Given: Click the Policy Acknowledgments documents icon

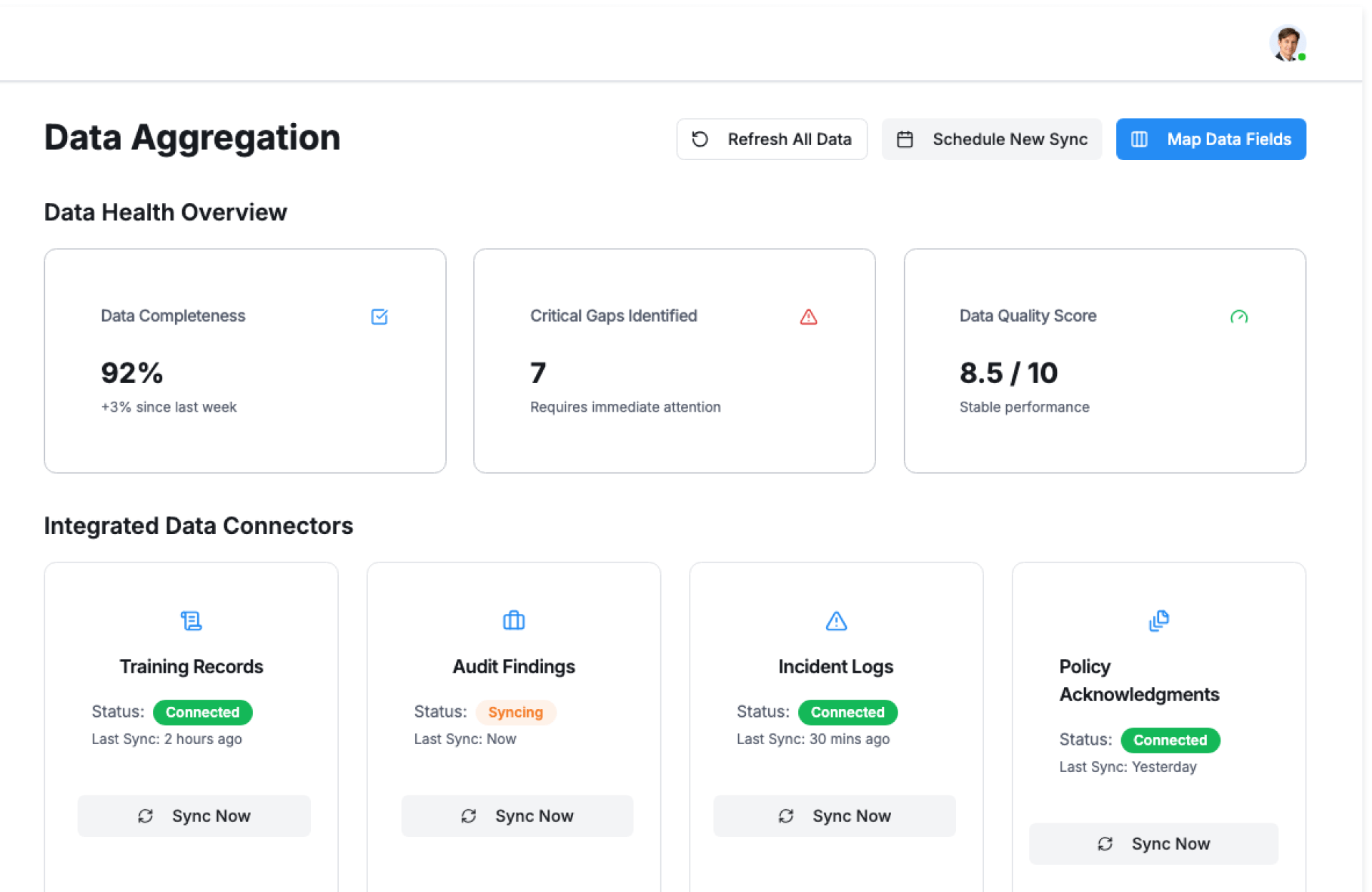Looking at the screenshot, I should pos(1158,620).
